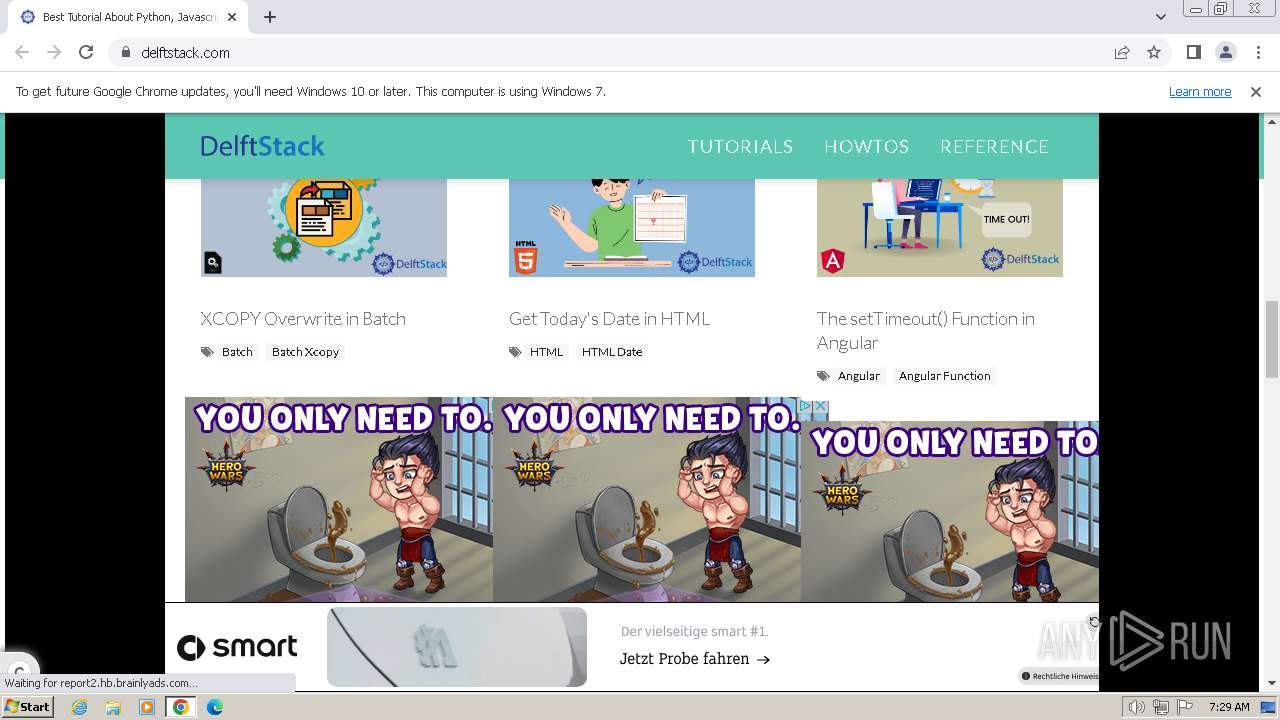Select the Angular Function tag
This screenshot has height=720, width=1280.
coord(944,376)
